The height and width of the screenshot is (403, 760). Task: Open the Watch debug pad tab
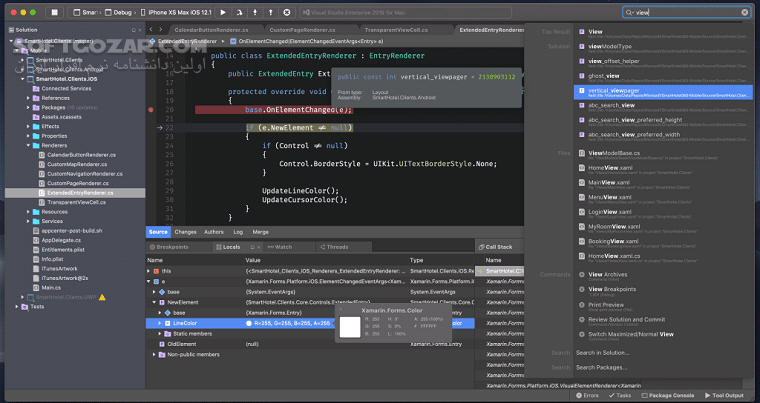(282, 246)
